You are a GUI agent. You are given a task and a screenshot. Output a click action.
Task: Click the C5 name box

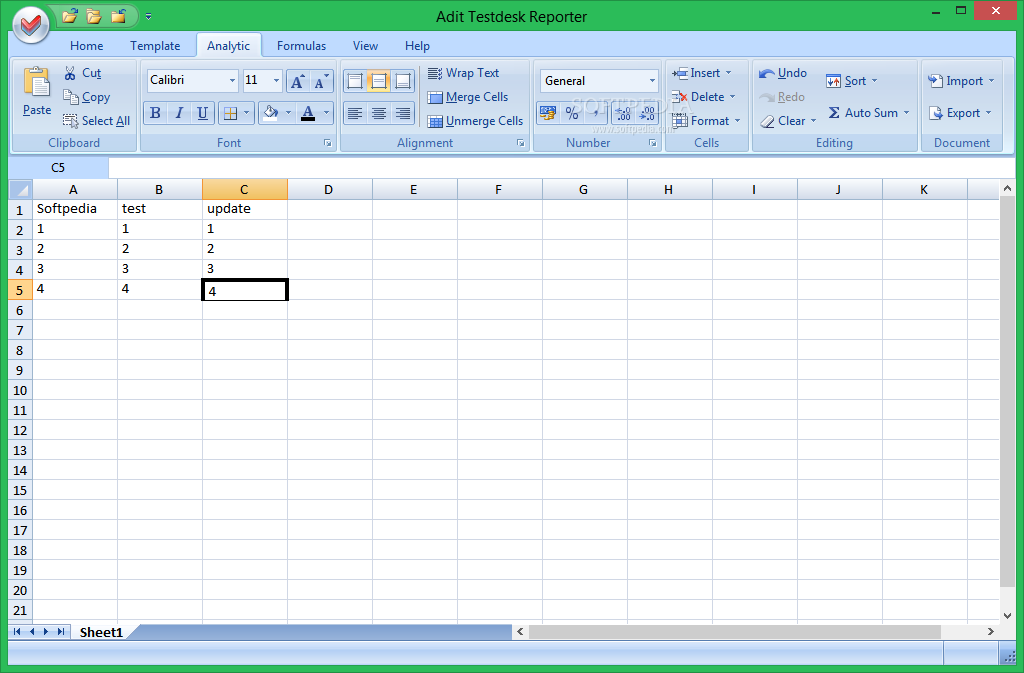[58, 168]
